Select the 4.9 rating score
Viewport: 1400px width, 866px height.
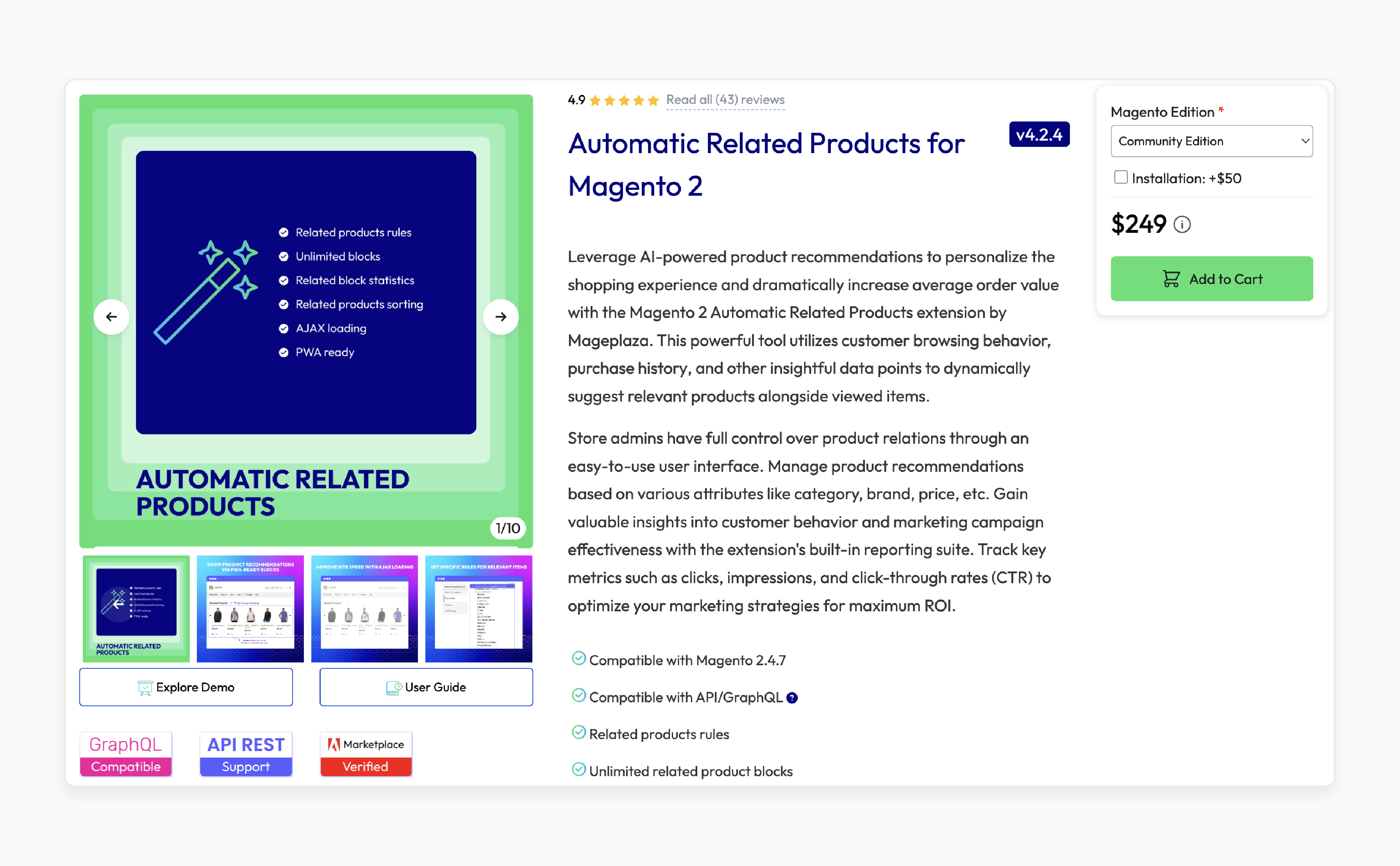pyautogui.click(x=576, y=100)
